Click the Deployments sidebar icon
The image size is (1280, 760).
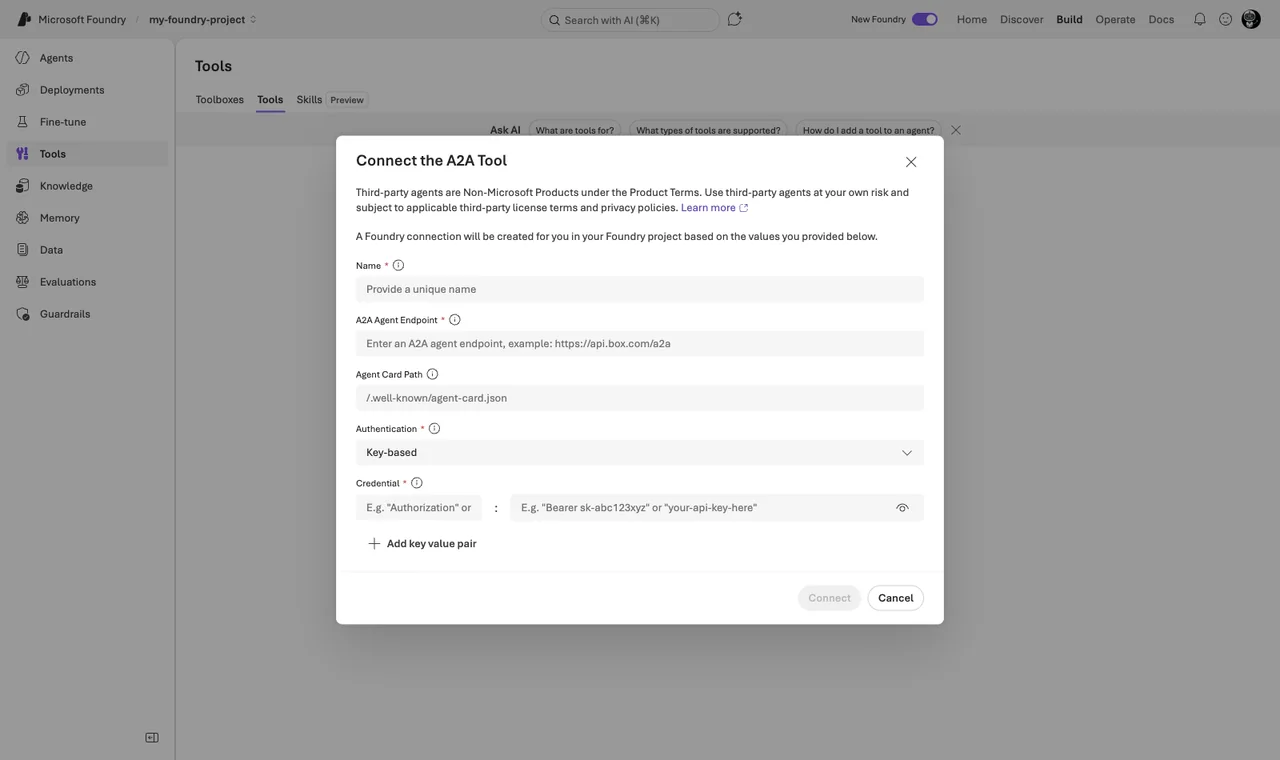pos(23,90)
